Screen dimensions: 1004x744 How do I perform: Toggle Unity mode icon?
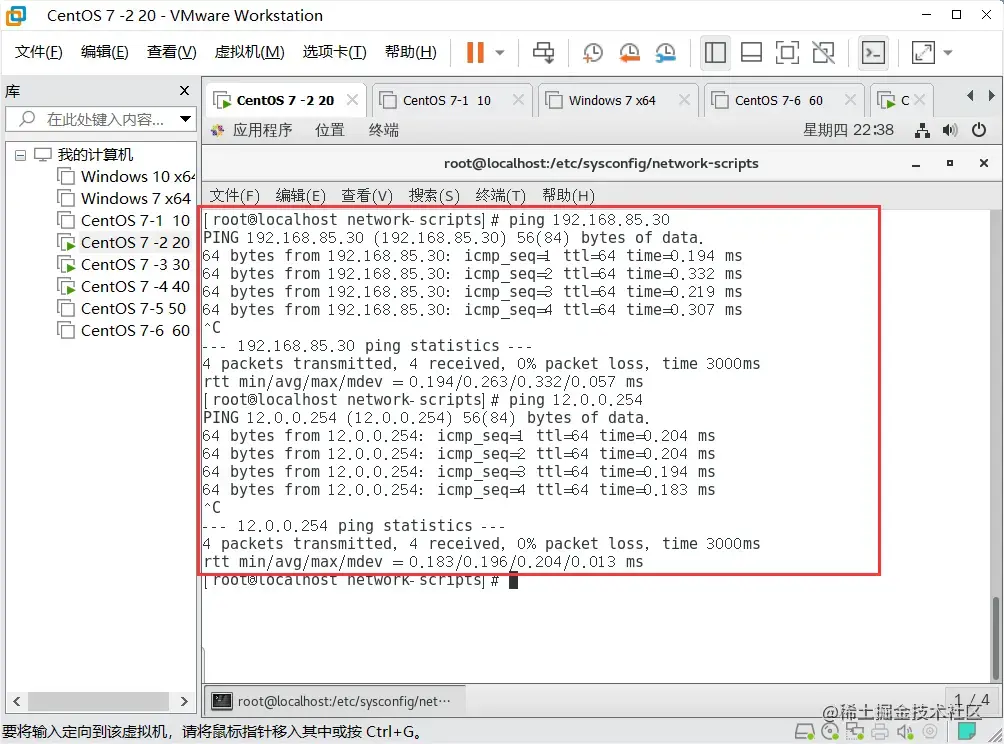[823, 53]
